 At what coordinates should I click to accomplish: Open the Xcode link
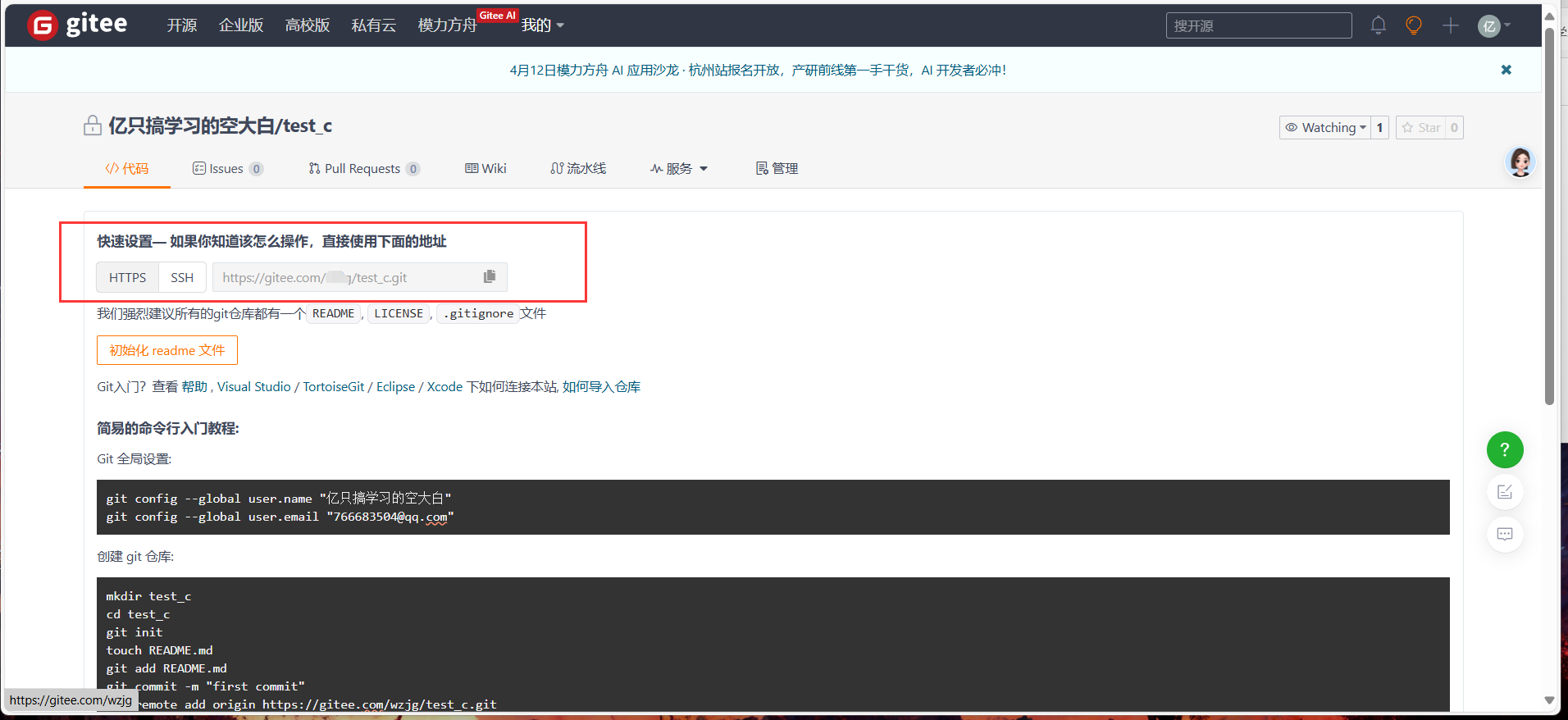point(444,386)
